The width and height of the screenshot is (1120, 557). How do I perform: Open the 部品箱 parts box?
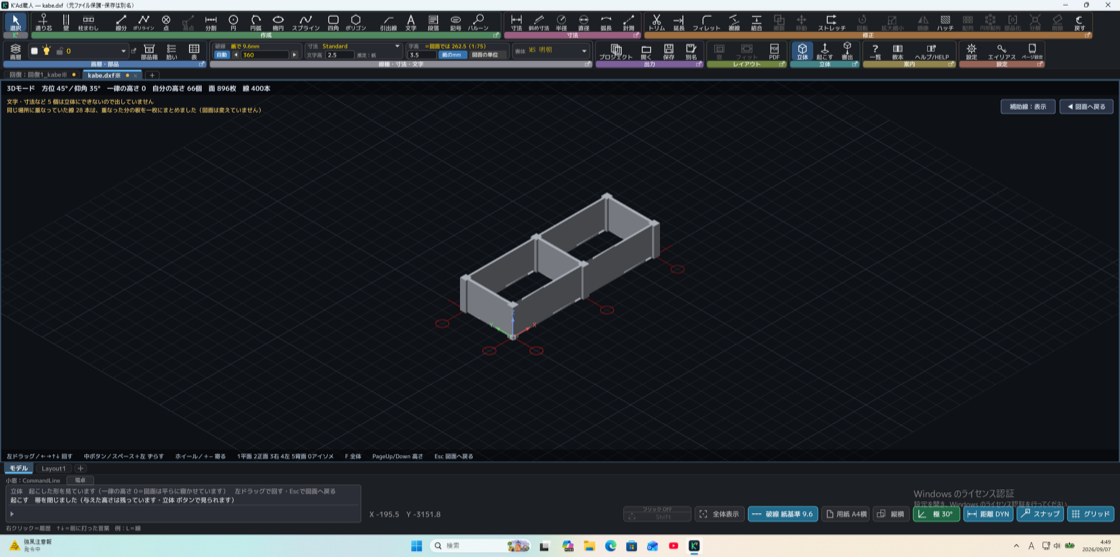tap(149, 51)
